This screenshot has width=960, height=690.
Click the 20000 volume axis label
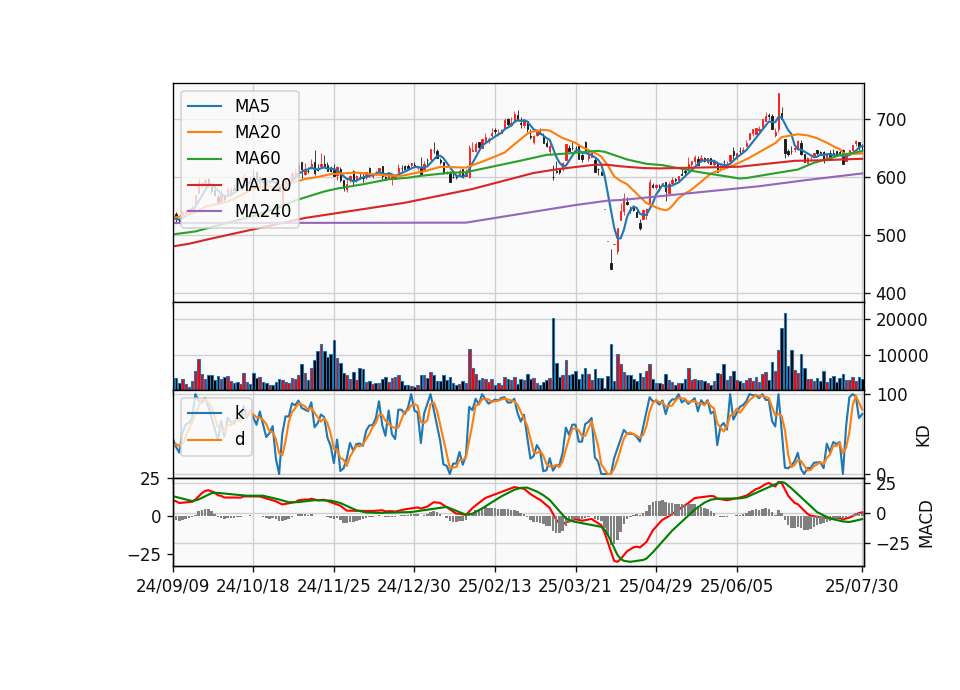click(x=902, y=320)
